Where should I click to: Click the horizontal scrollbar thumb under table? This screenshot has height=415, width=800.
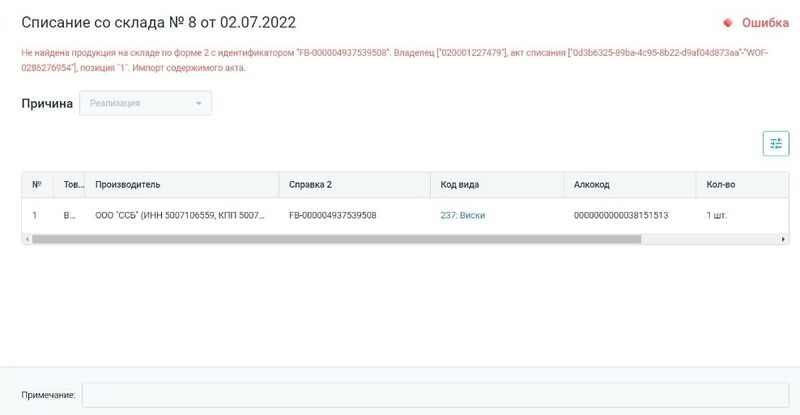click(337, 239)
